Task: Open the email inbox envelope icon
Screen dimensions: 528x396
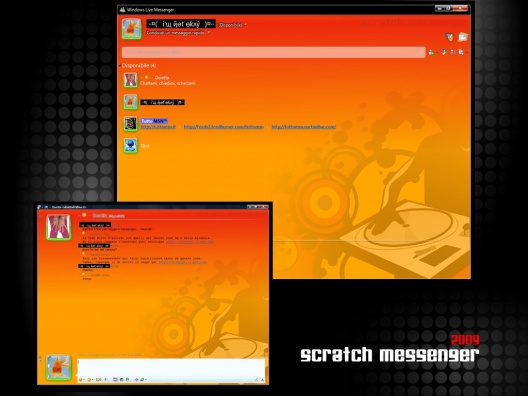Action: pos(463,37)
